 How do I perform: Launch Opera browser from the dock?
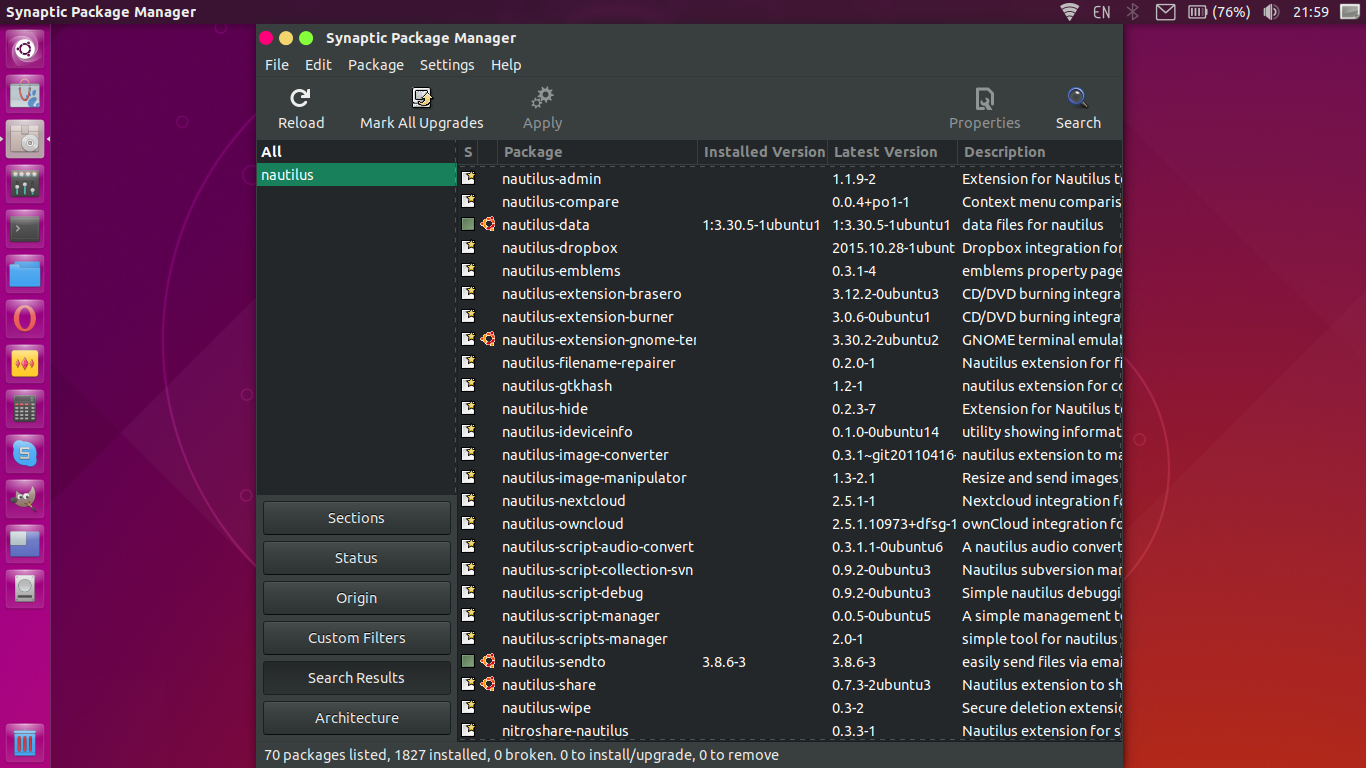(25, 318)
